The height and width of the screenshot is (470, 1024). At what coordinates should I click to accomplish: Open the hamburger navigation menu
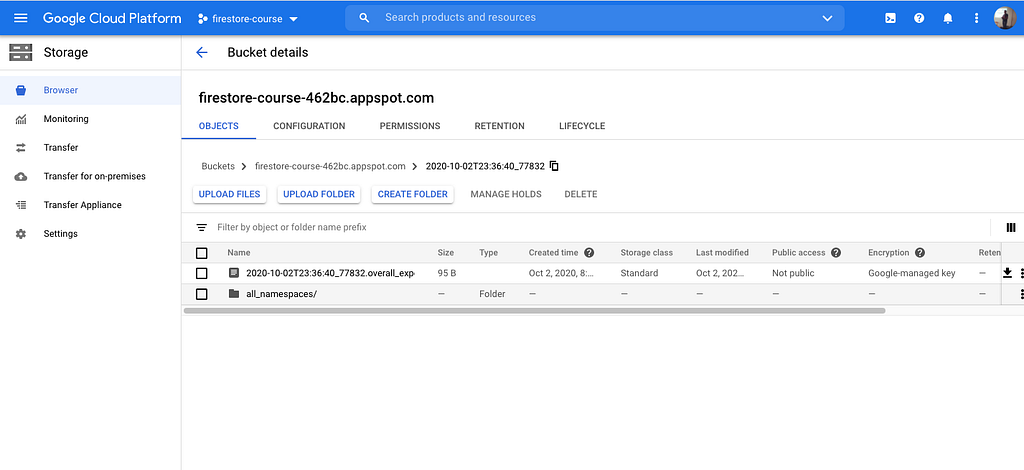pyautogui.click(x=21, y=18)
